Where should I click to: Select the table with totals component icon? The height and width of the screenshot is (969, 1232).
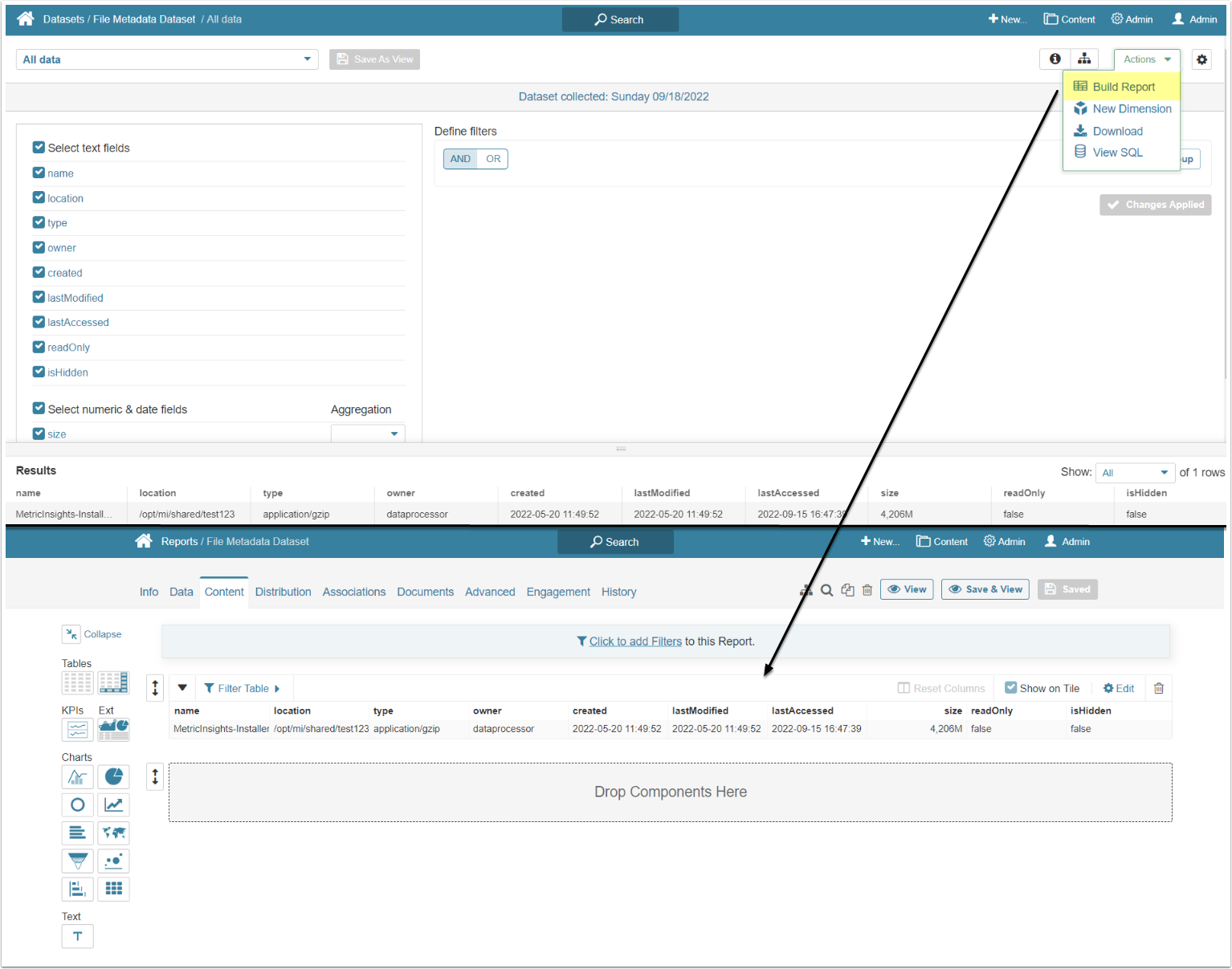click(x=113, y=683)
